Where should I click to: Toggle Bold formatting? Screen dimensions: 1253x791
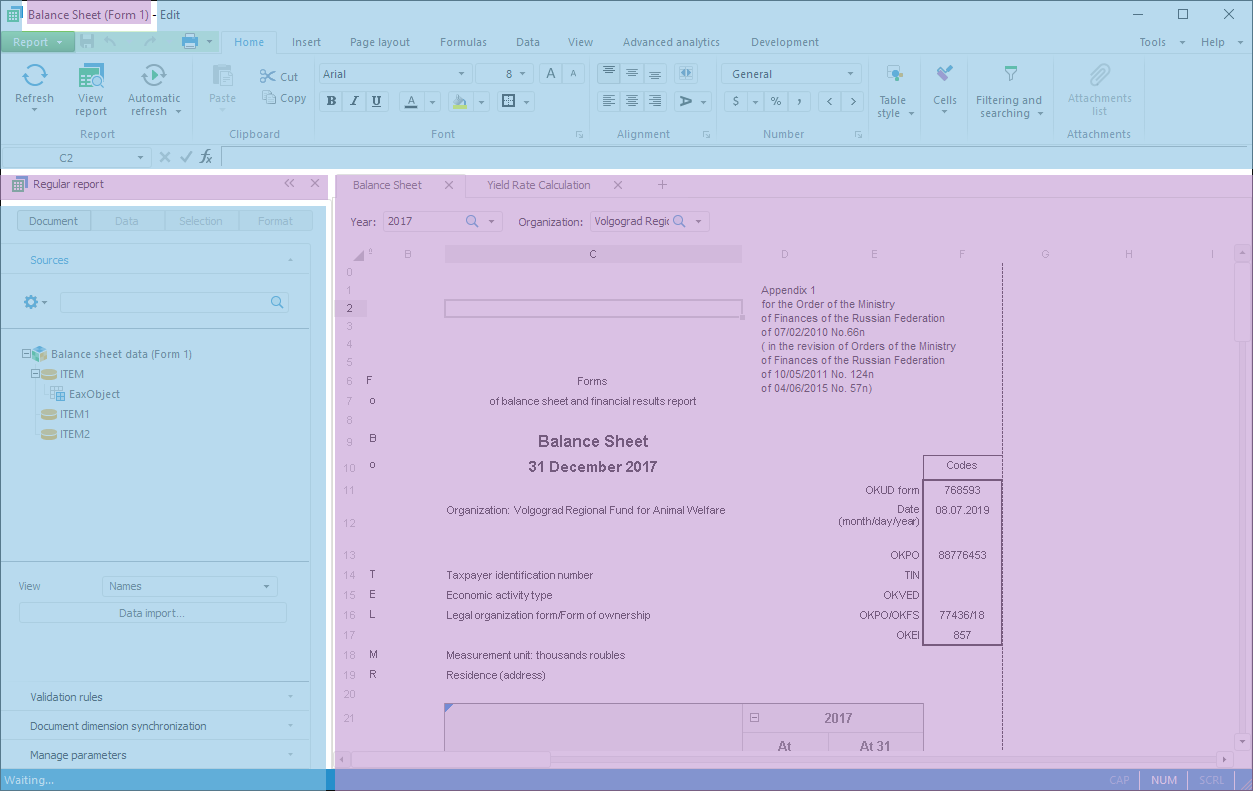pos(331,101)
